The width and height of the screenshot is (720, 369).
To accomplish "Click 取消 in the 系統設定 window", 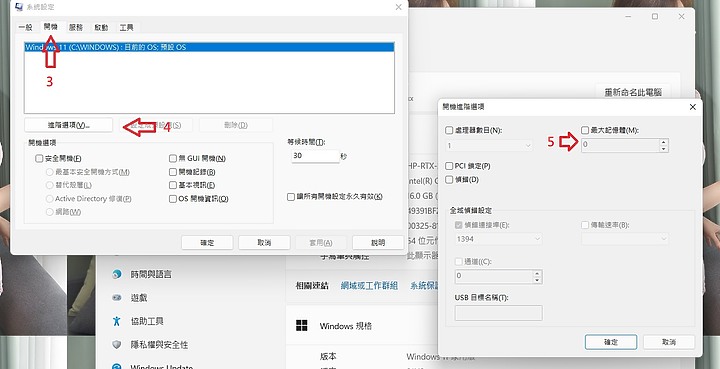I will click(x=264, y=242).
